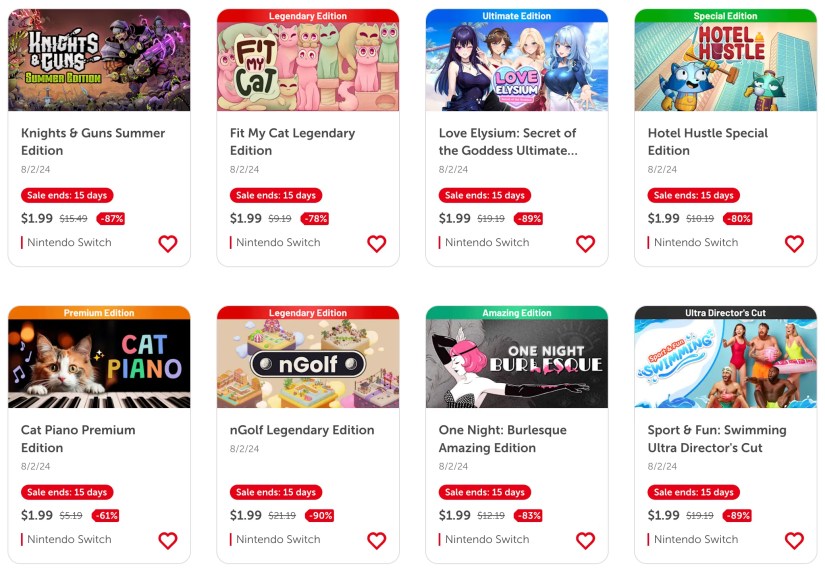Favorite nGolf Legendary Edition with heart icon
The width and height of the screenshot is (825, 574).
377,540
